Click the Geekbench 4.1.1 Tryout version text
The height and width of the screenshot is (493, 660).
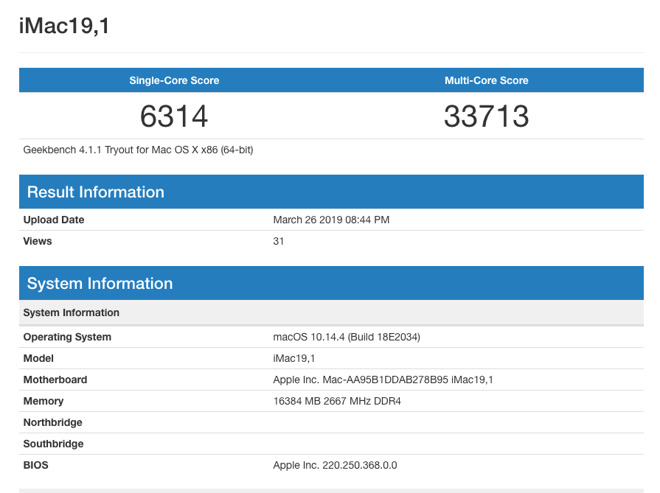(138, 150)
